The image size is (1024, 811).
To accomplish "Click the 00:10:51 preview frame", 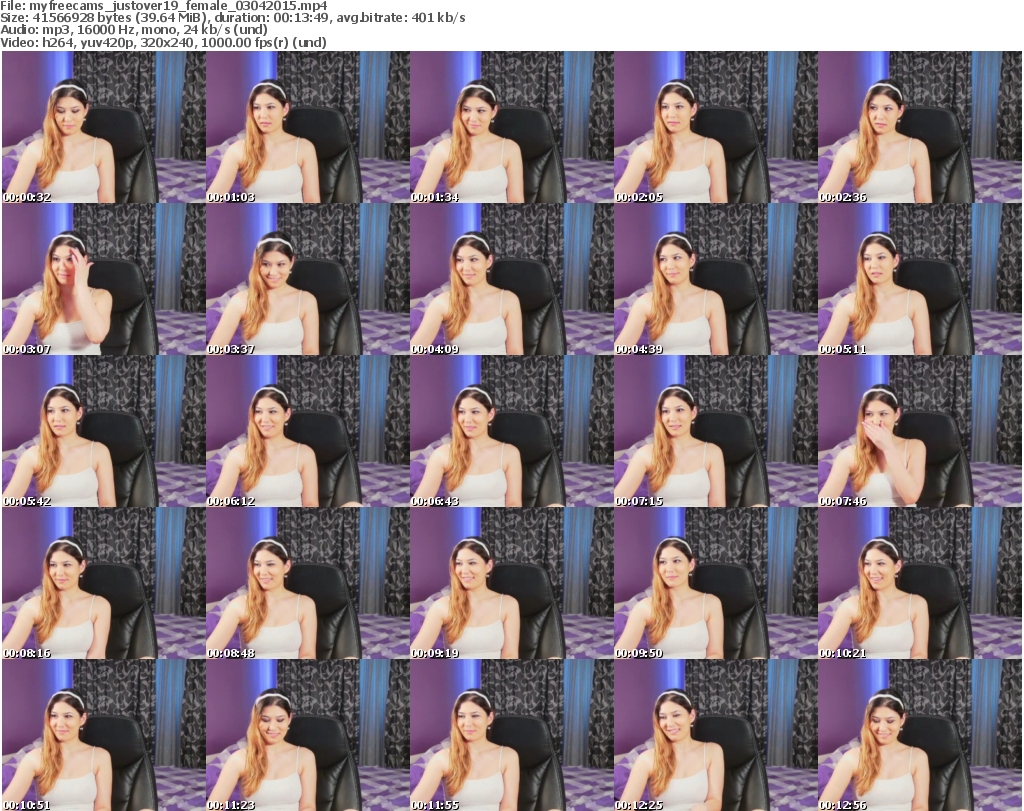I will coord(104,735).
